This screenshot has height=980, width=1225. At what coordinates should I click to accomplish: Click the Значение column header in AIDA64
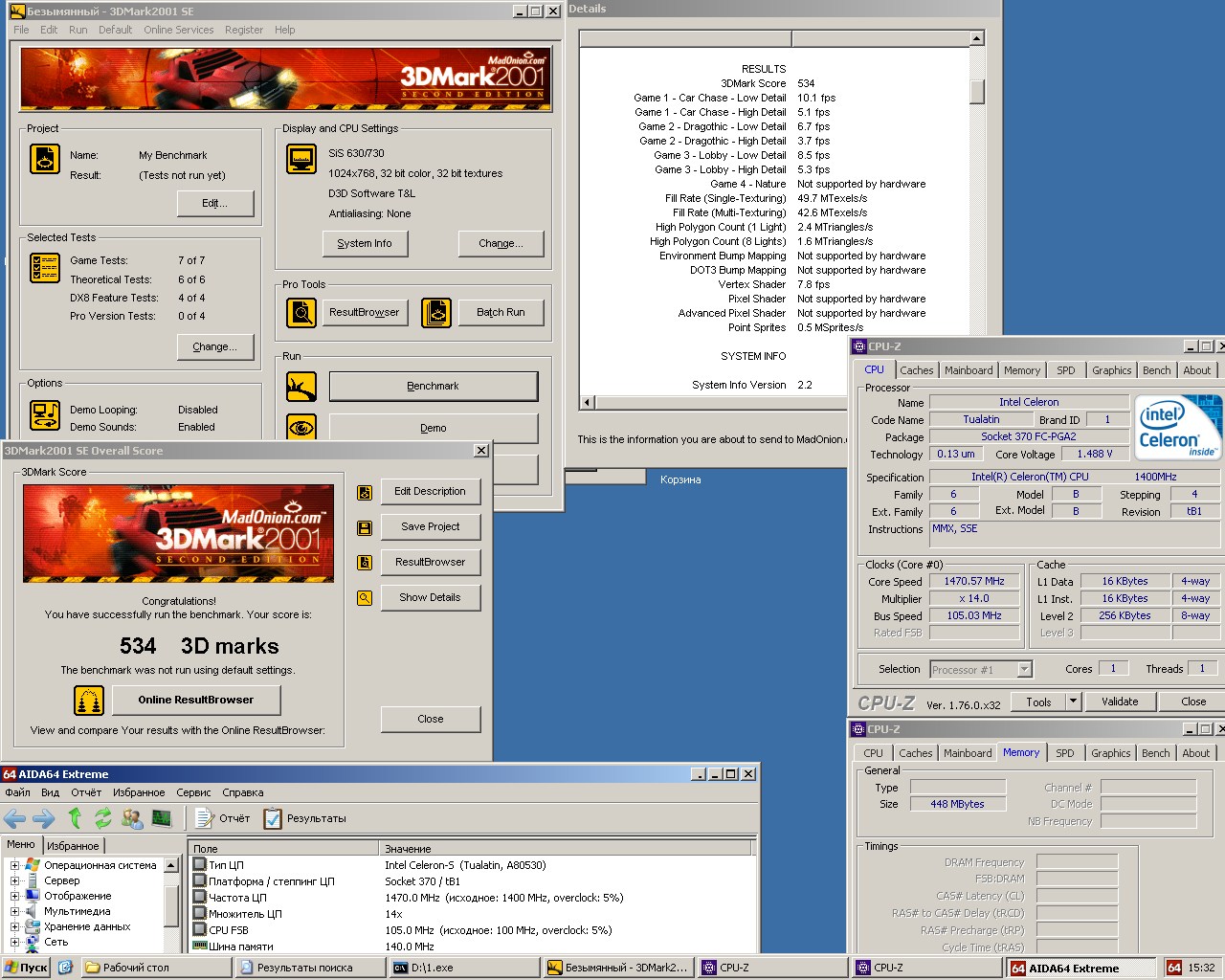pyautogui.click(x=566, y=849)
